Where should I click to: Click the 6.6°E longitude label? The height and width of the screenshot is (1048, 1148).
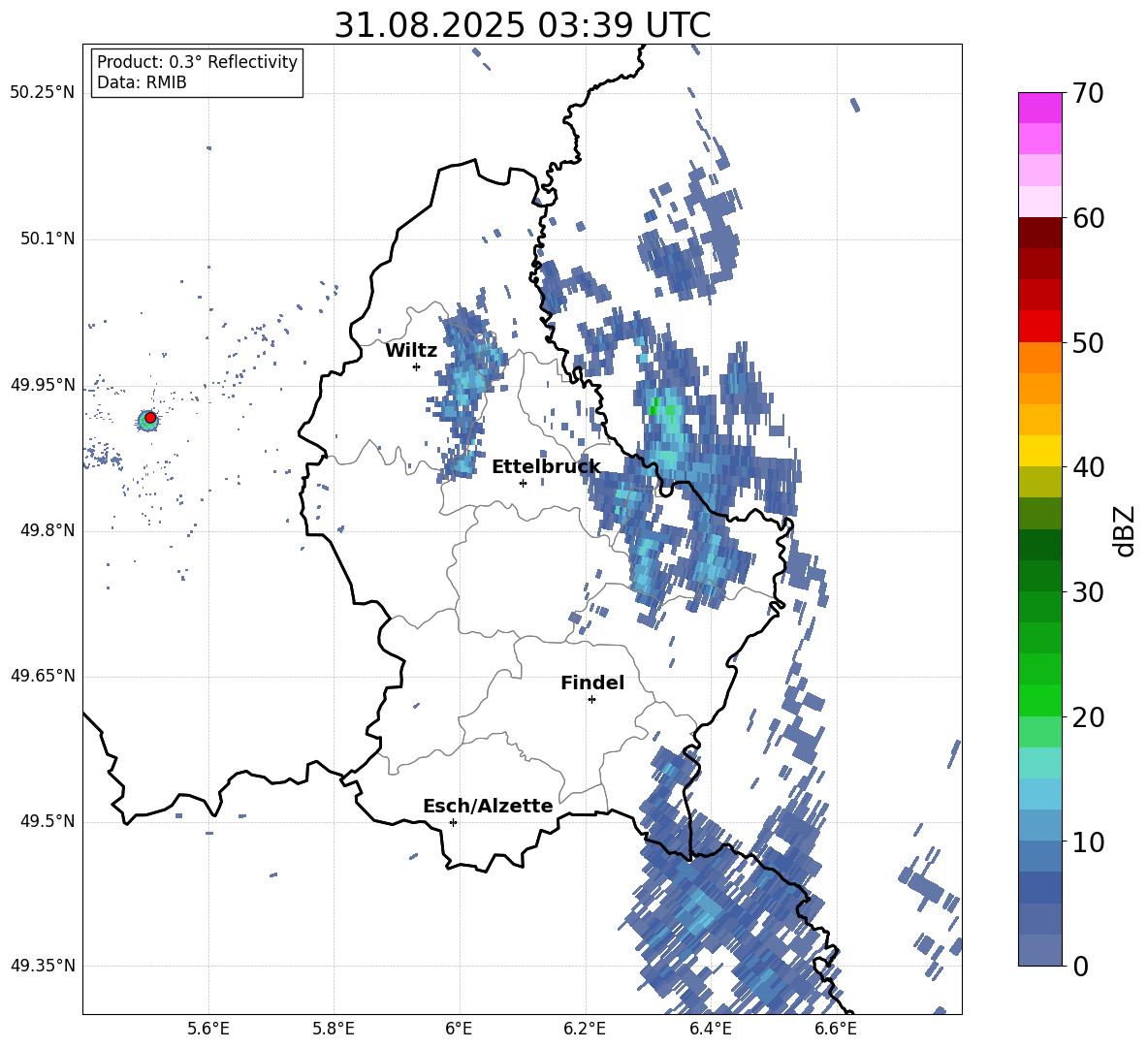836,1029
